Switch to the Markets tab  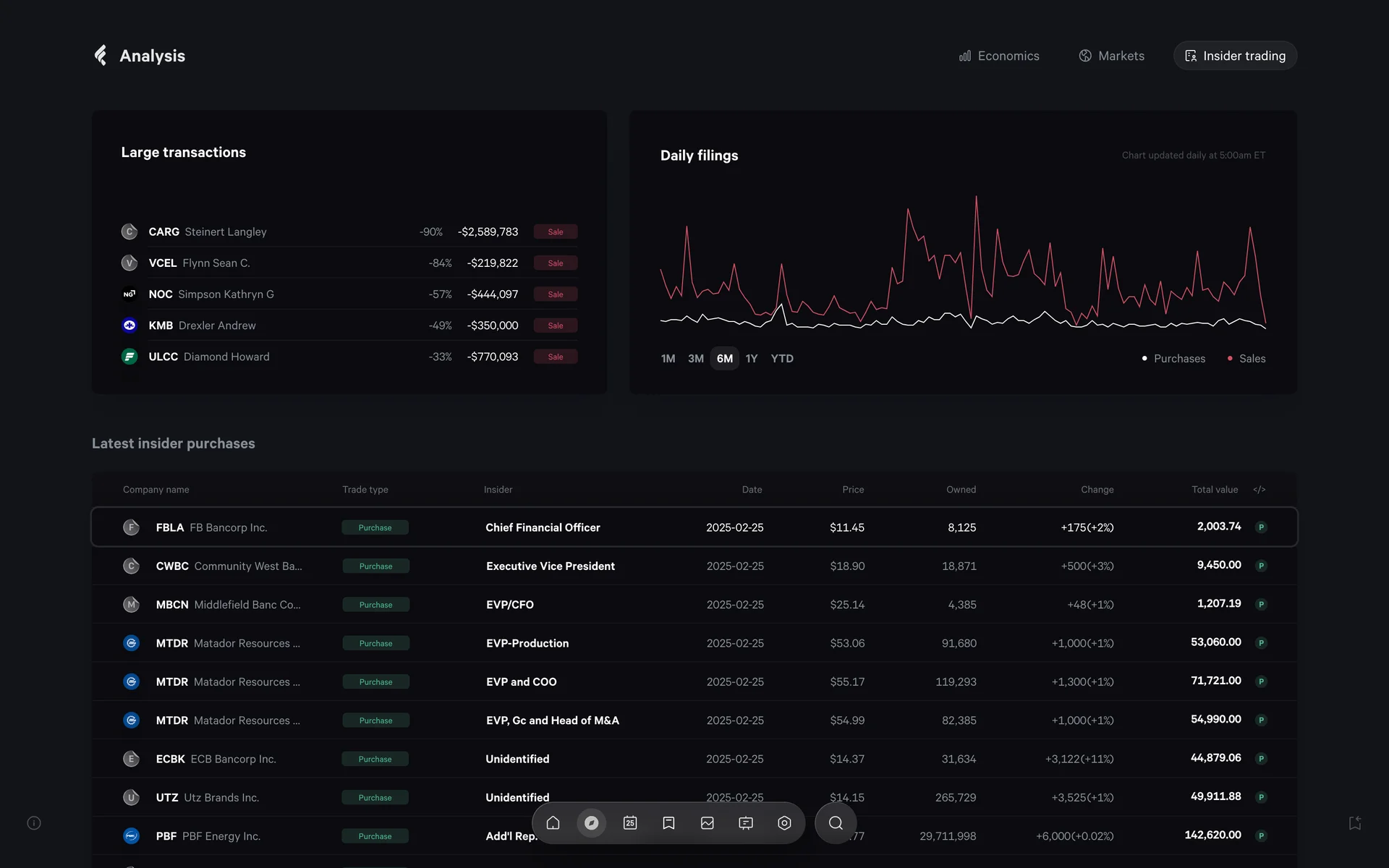pyautogui.click(x=1112, y=56)
